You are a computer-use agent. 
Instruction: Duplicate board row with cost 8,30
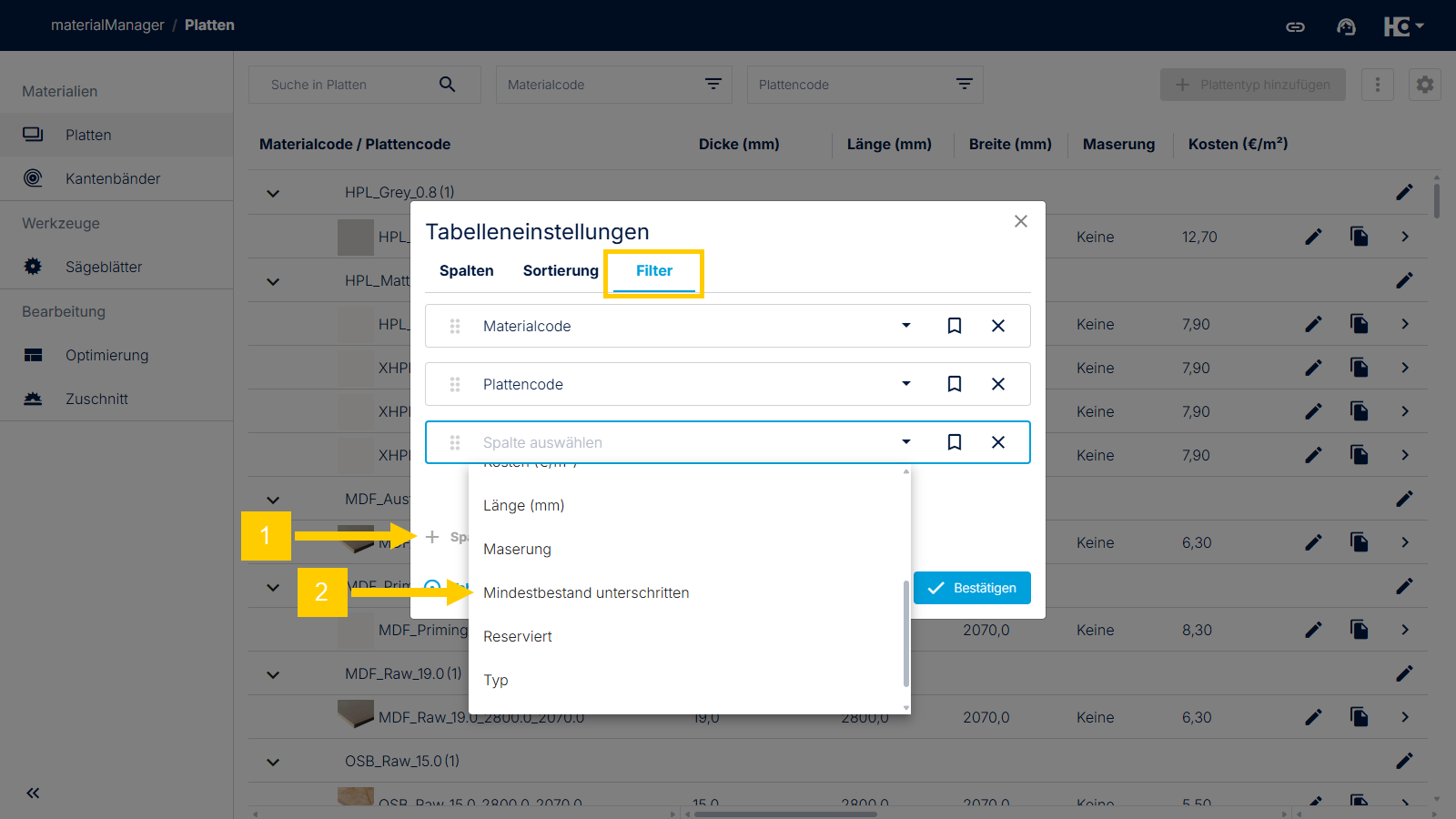[x=1360, y=630]
